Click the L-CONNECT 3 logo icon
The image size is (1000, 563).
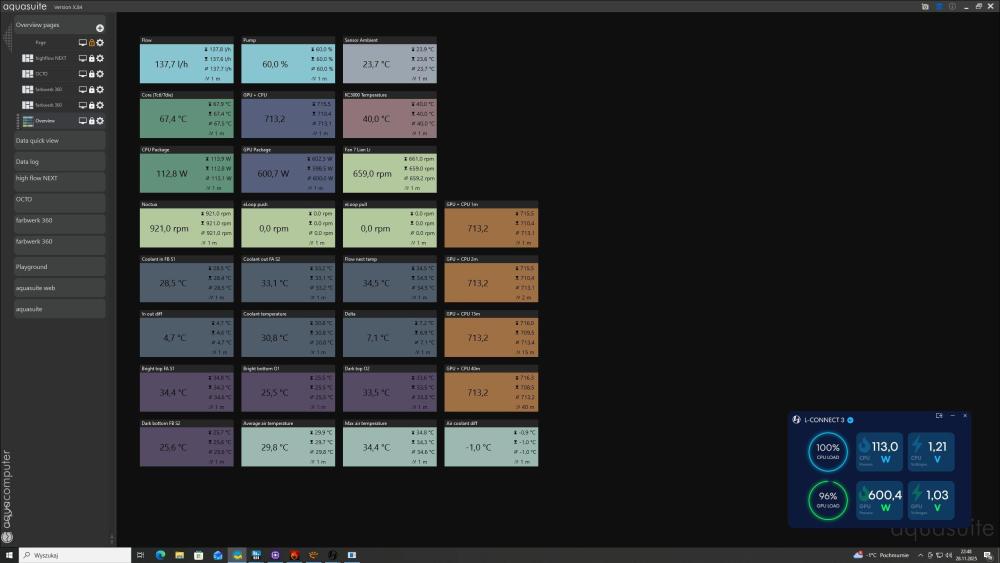point(796,419)
